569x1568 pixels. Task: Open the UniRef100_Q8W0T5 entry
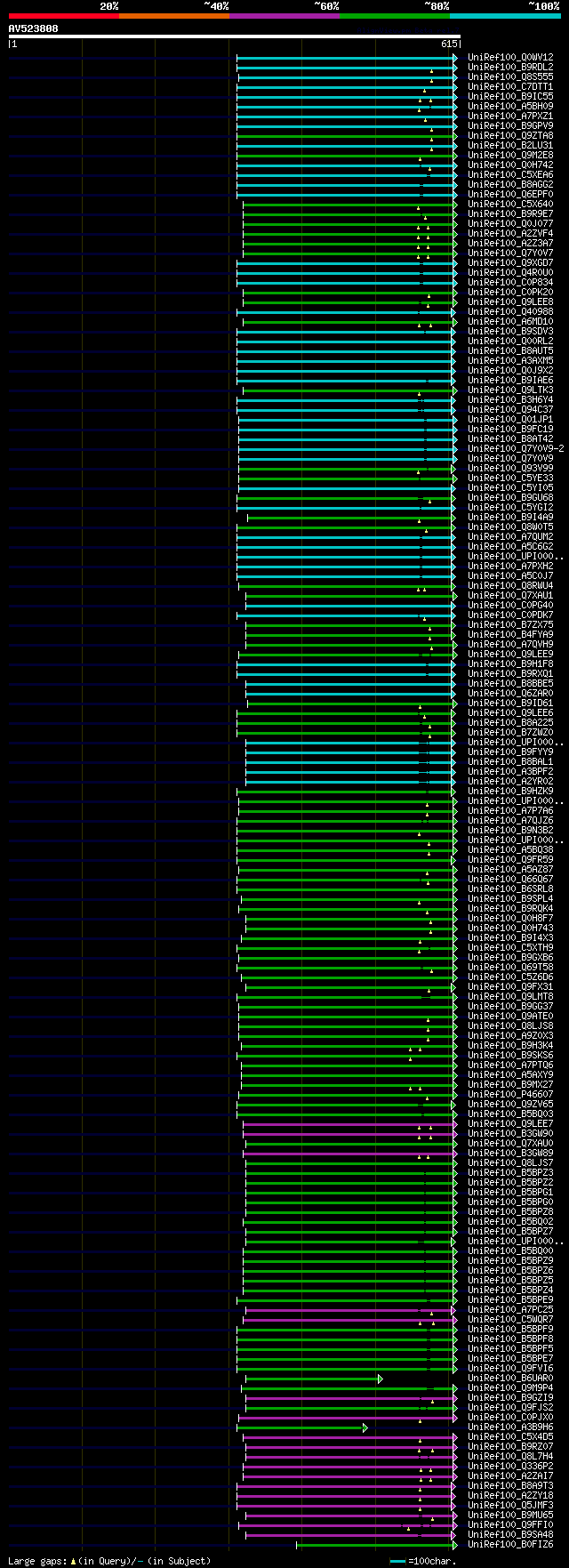[510, 527]
